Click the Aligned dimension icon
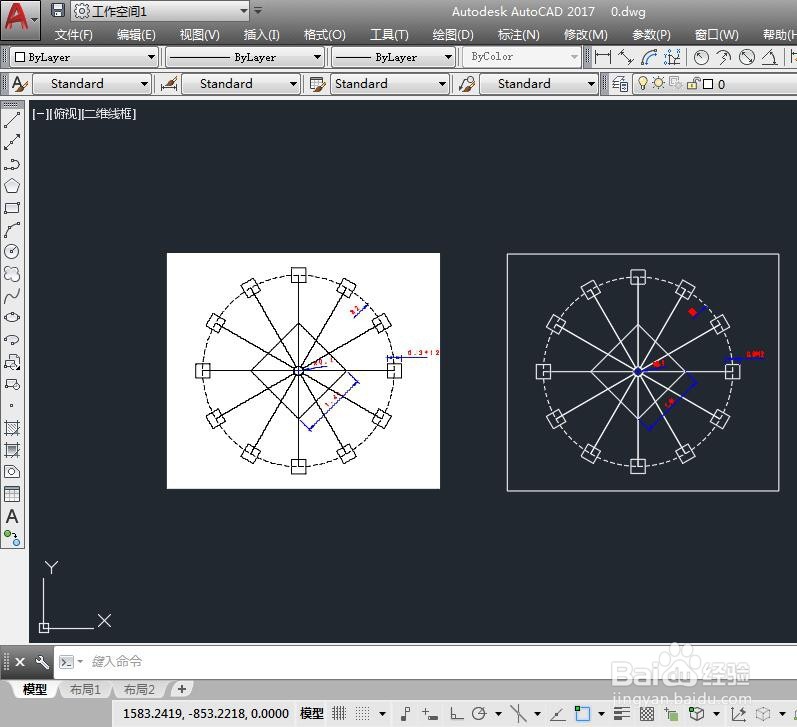797x727 pixels. coord(626,57)
